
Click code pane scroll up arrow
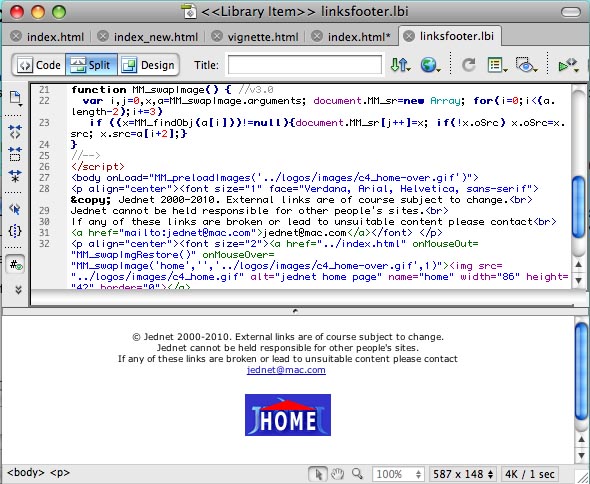[579, 265]
